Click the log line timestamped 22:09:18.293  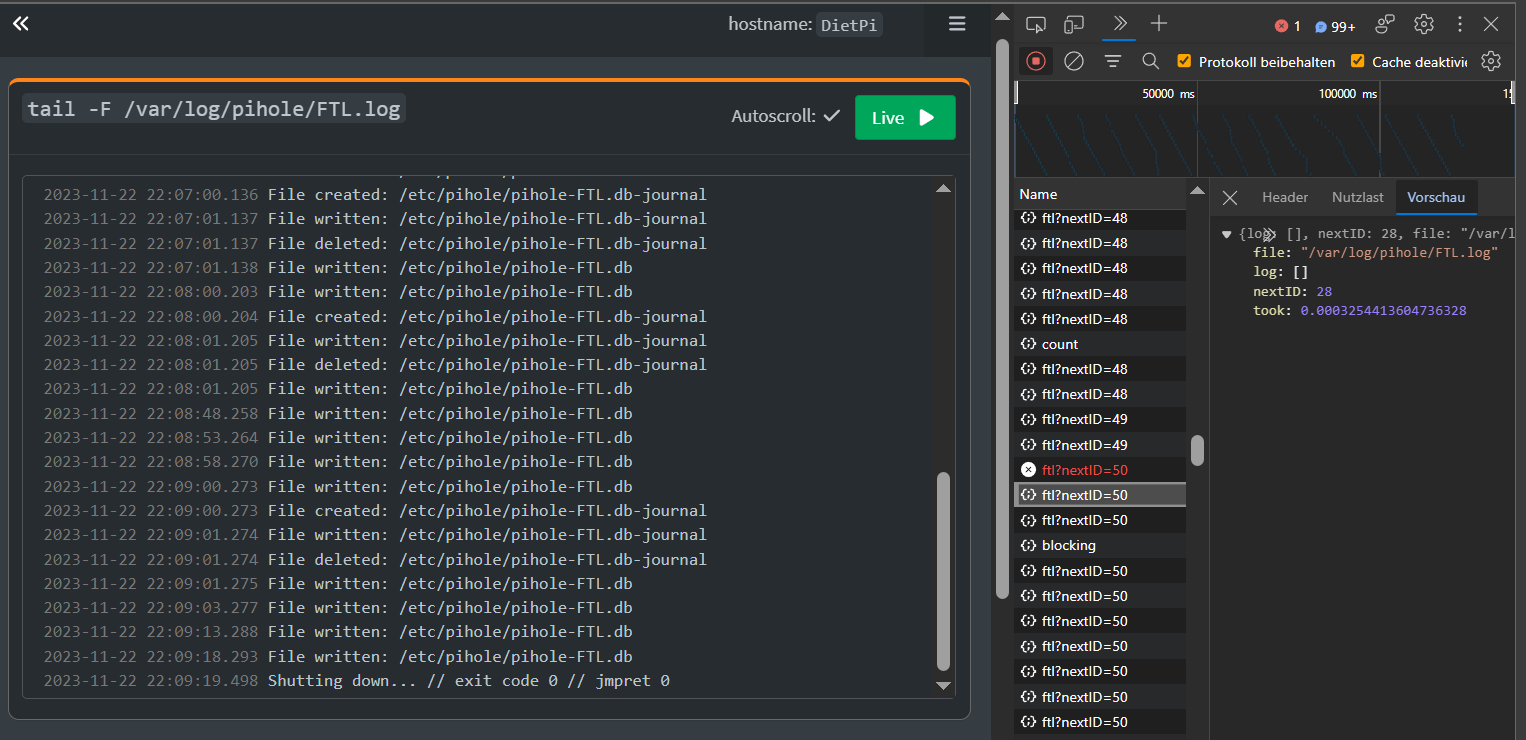pyautogui.click(x=338, y=657)
